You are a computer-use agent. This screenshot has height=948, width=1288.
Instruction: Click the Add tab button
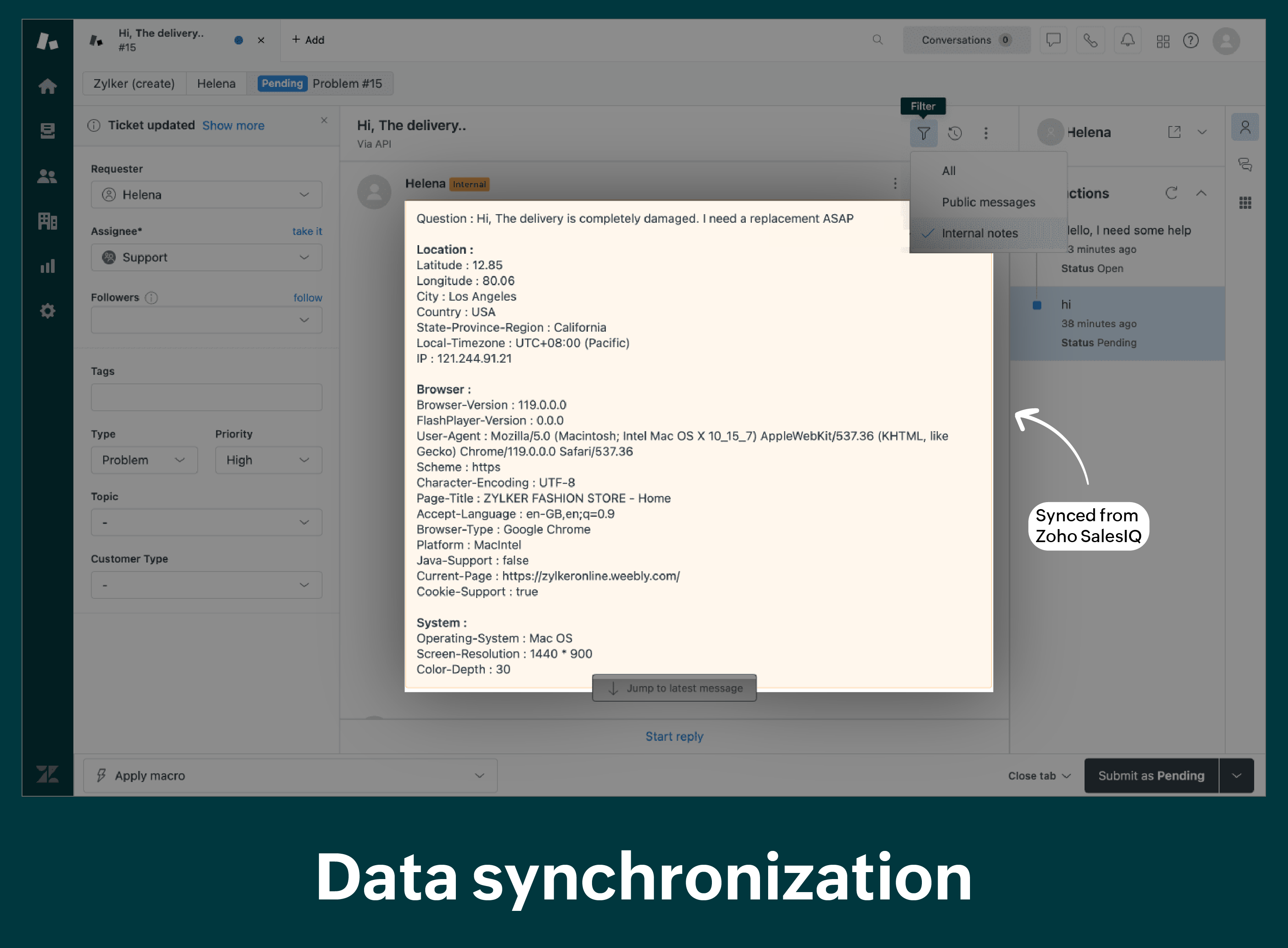coord(308,40)
